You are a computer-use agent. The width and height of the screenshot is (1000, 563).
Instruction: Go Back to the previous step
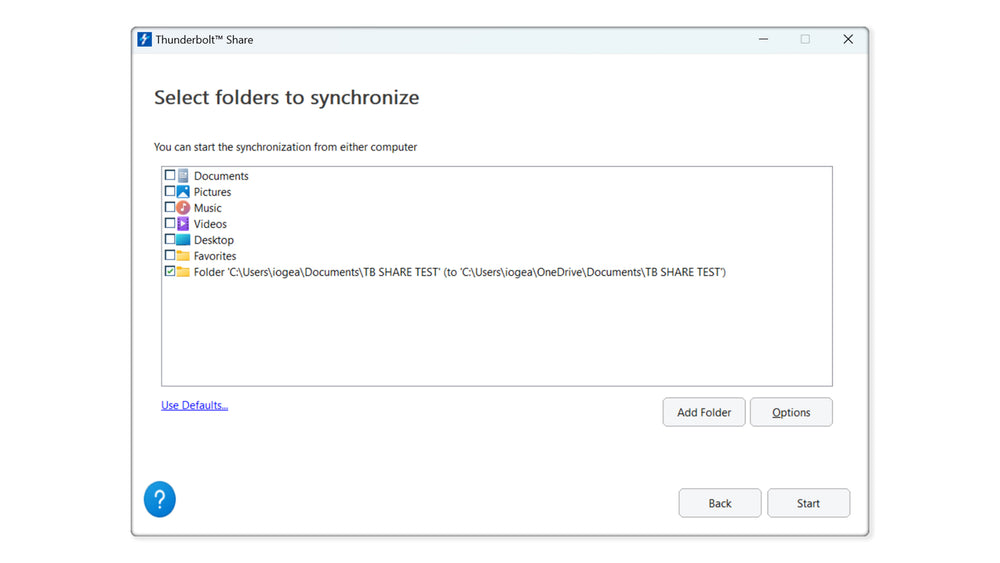(x=720, y=503)
